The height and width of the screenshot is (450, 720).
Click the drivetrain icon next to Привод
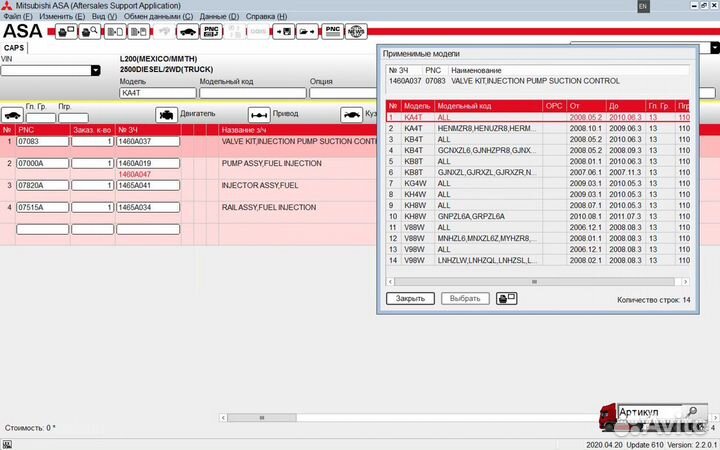(259, 114)
